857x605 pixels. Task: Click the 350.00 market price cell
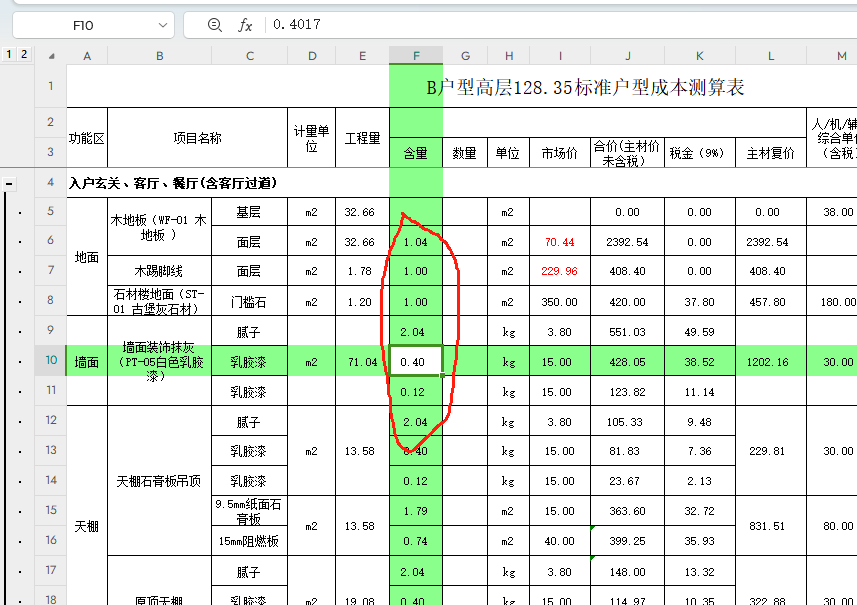pos(560,302)
